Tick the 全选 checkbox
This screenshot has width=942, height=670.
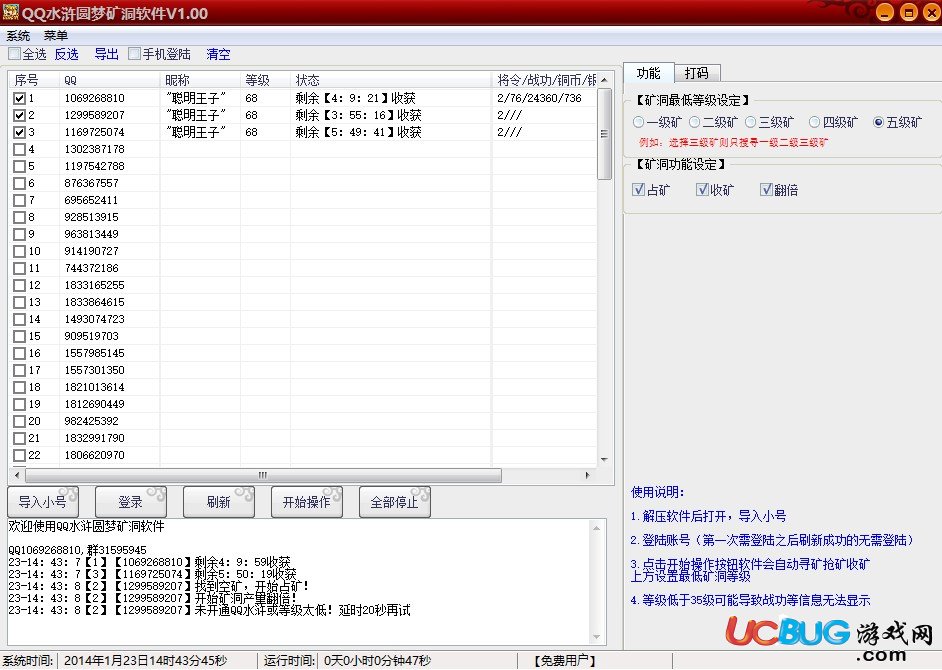14,54
